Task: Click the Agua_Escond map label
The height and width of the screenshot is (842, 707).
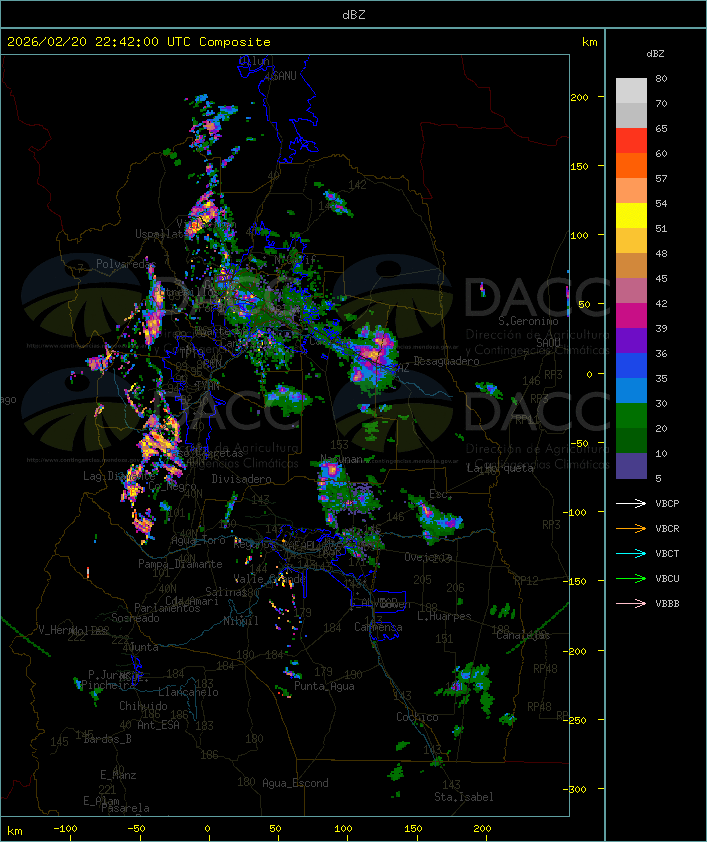Action: pos(295,783)
